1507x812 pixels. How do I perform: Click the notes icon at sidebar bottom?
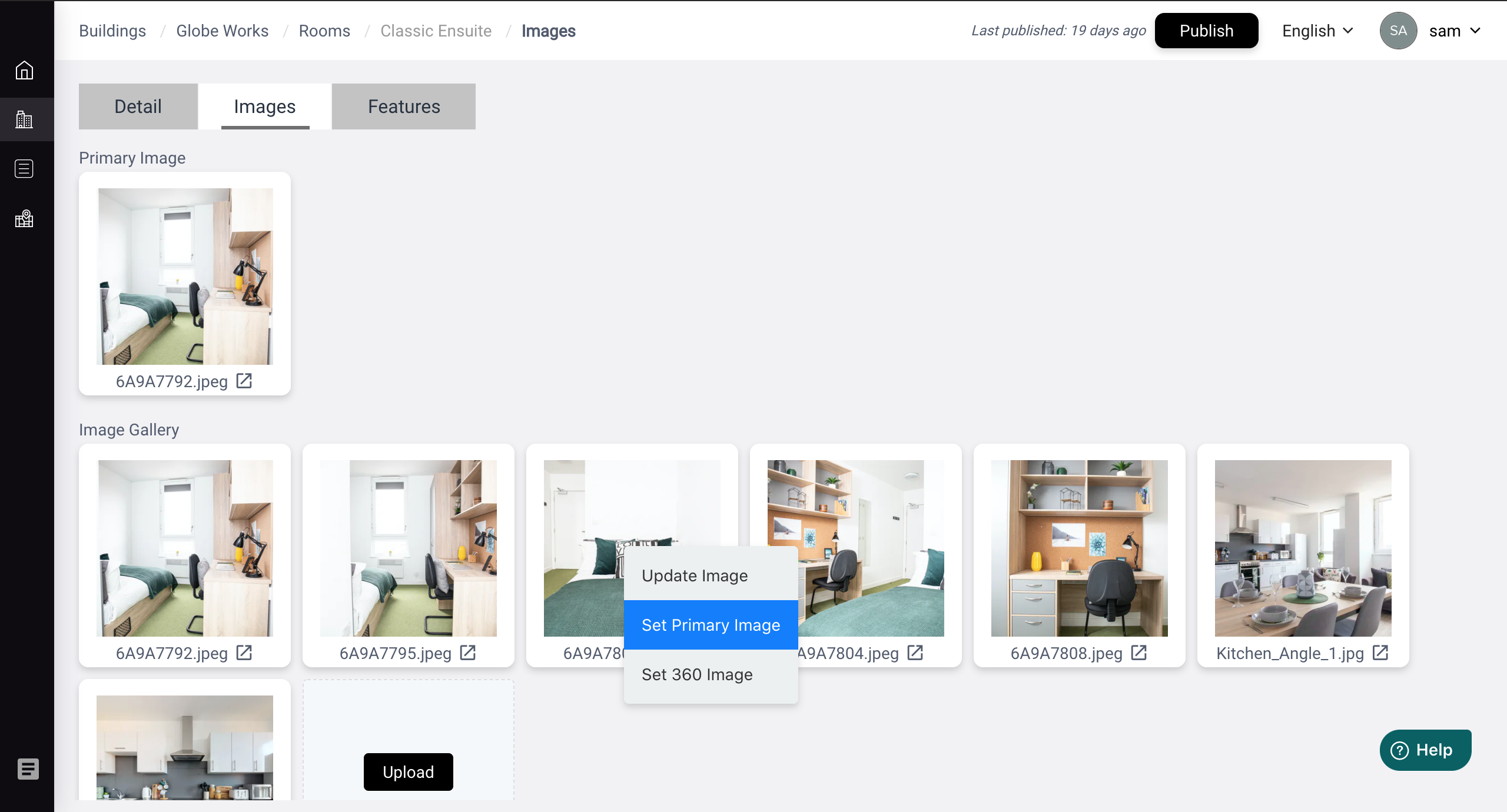pos(28,768)
